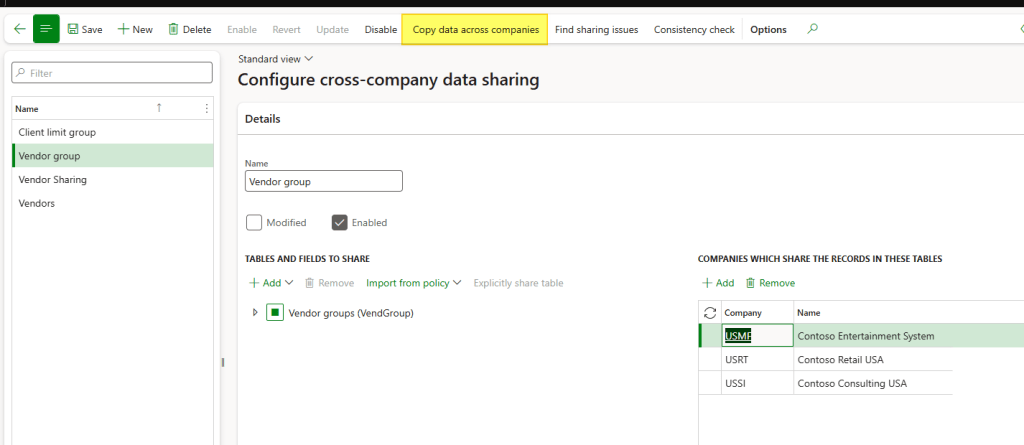Click the Remove trash icon above company grid
The height and width of the screenshot is (445, 1024).
[x=751, y=283]
